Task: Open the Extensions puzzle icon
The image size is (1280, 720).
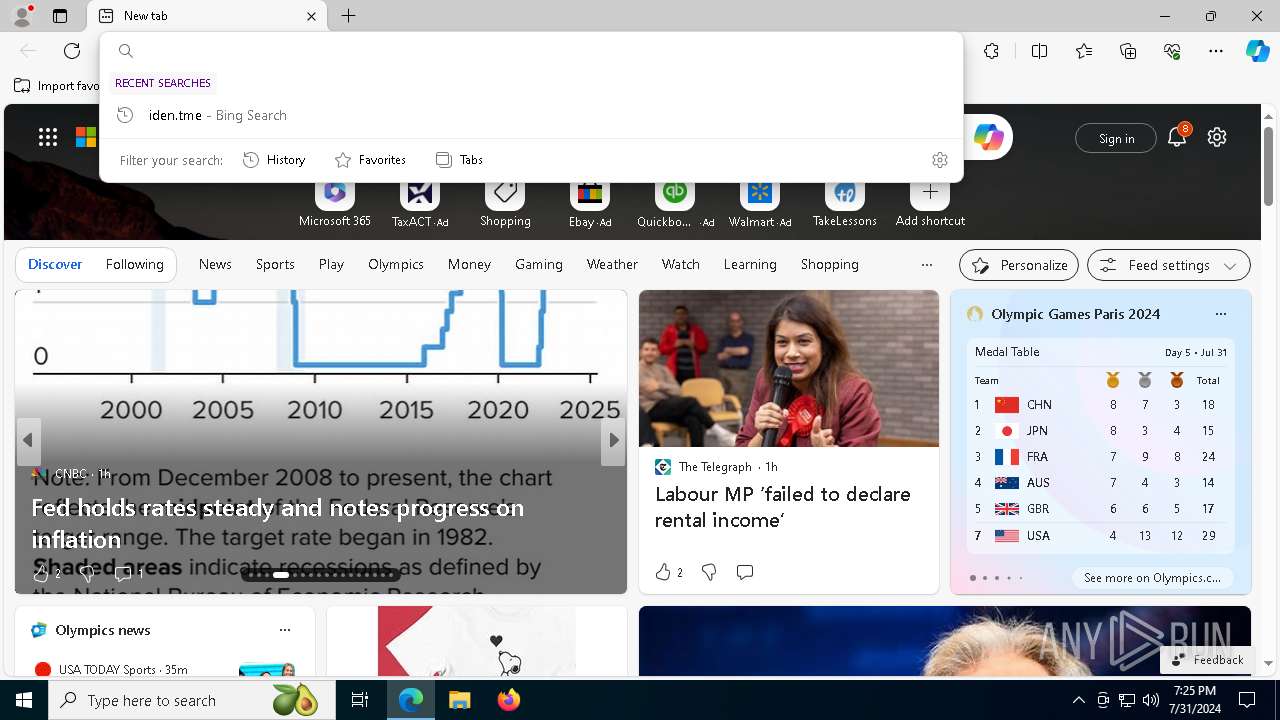Action: point(991,51)
